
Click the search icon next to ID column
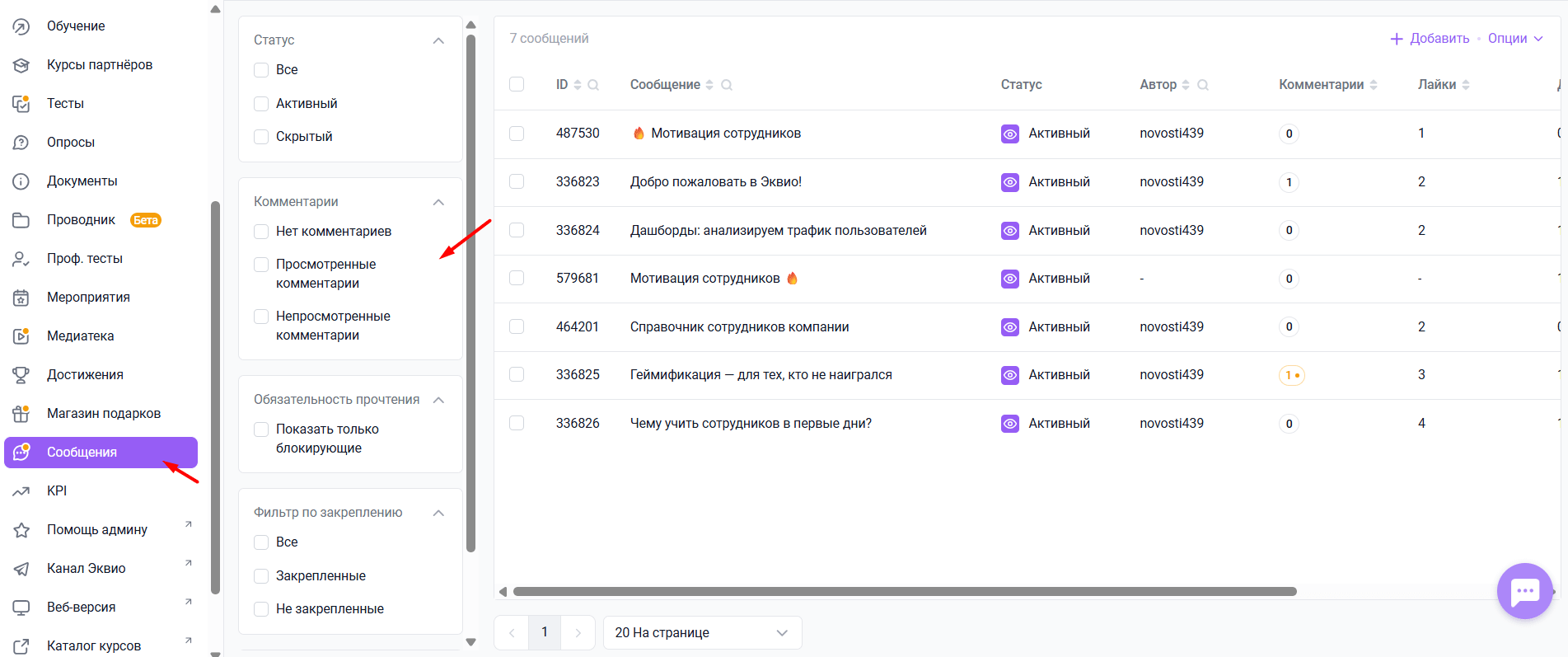click(x=593, y=85)
